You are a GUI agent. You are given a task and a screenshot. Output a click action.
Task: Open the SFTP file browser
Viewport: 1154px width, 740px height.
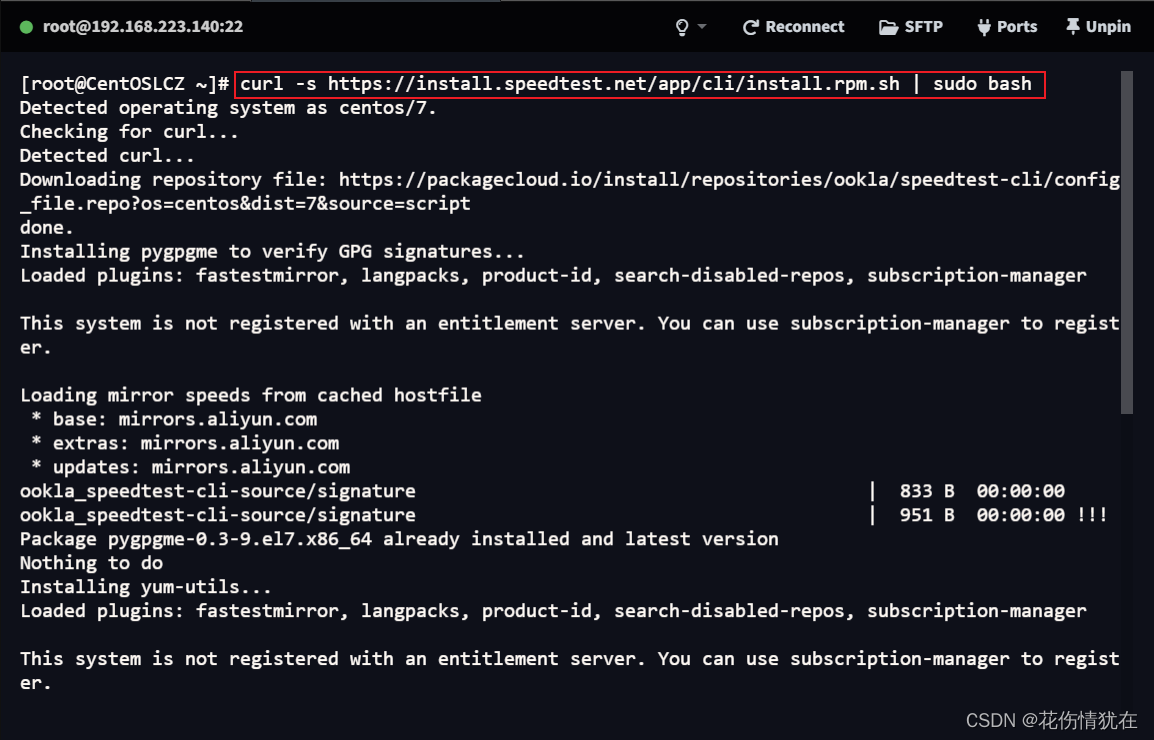(x=911, y=27)
